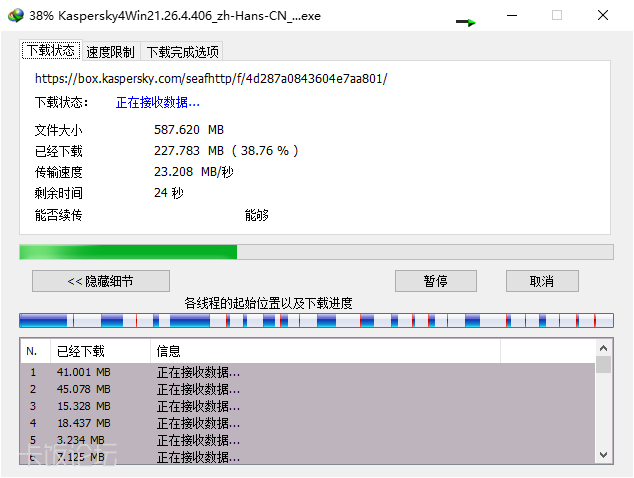634x478 pixels.
Task: Click the 传输速度 label
Action: [x=59, y=172]
